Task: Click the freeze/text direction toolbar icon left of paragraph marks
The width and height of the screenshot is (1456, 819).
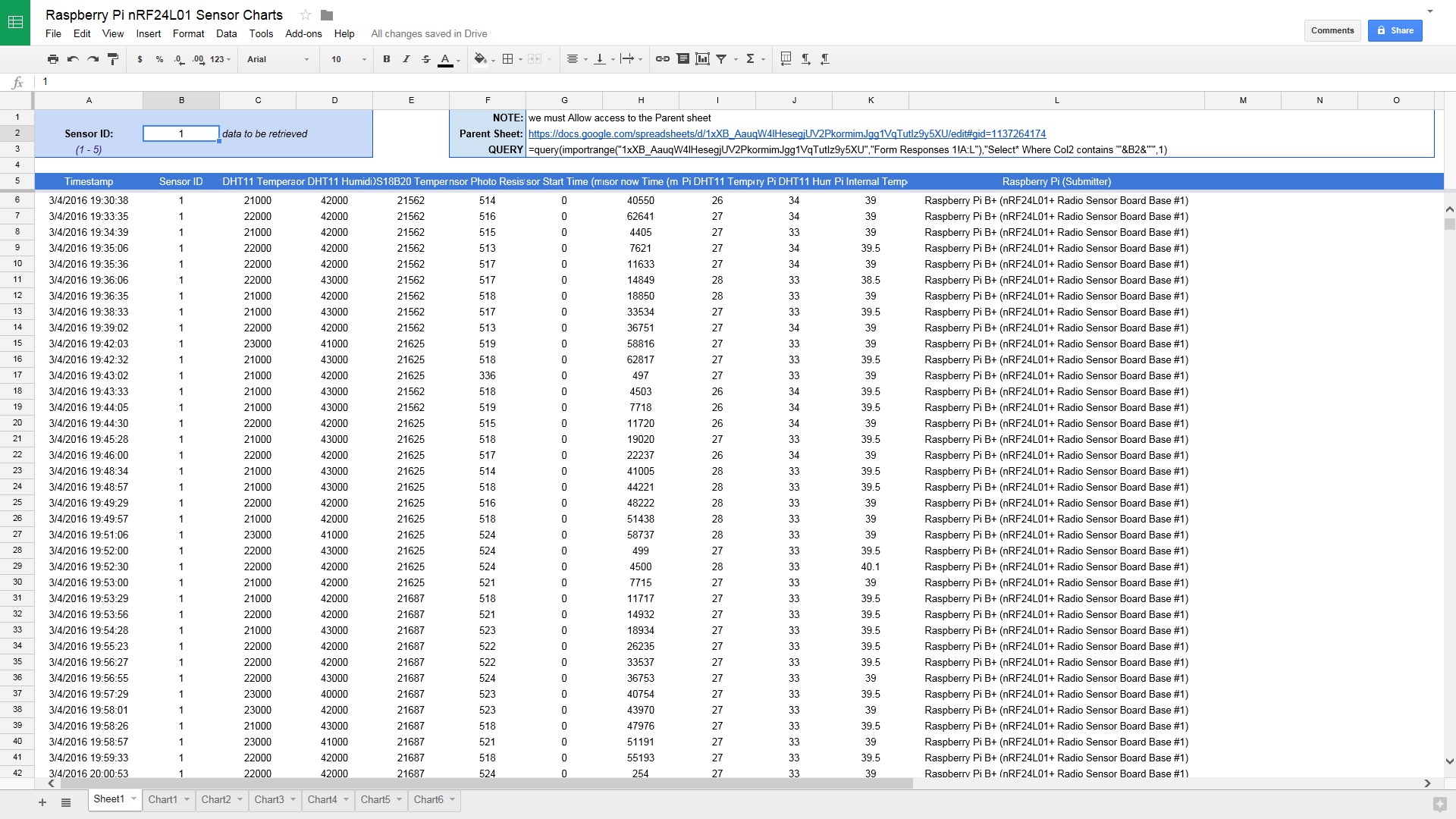Action: (x=786, y=59)
